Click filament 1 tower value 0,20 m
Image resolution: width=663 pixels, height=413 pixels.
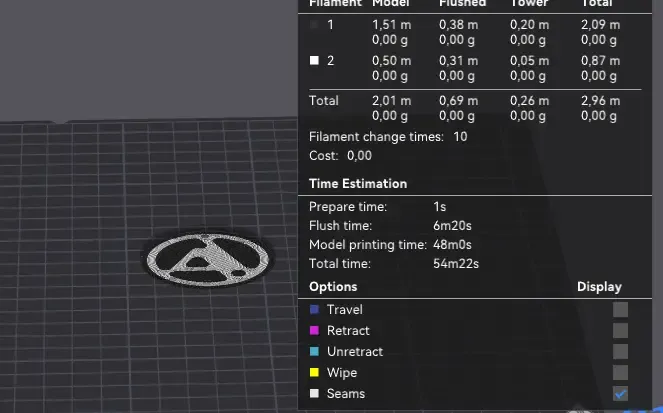529,25
